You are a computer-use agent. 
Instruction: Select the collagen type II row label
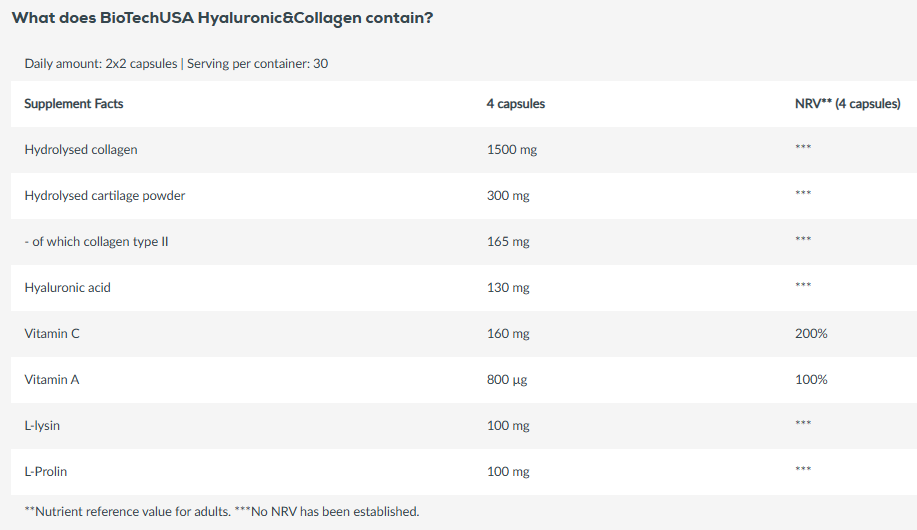click(96, 242)
